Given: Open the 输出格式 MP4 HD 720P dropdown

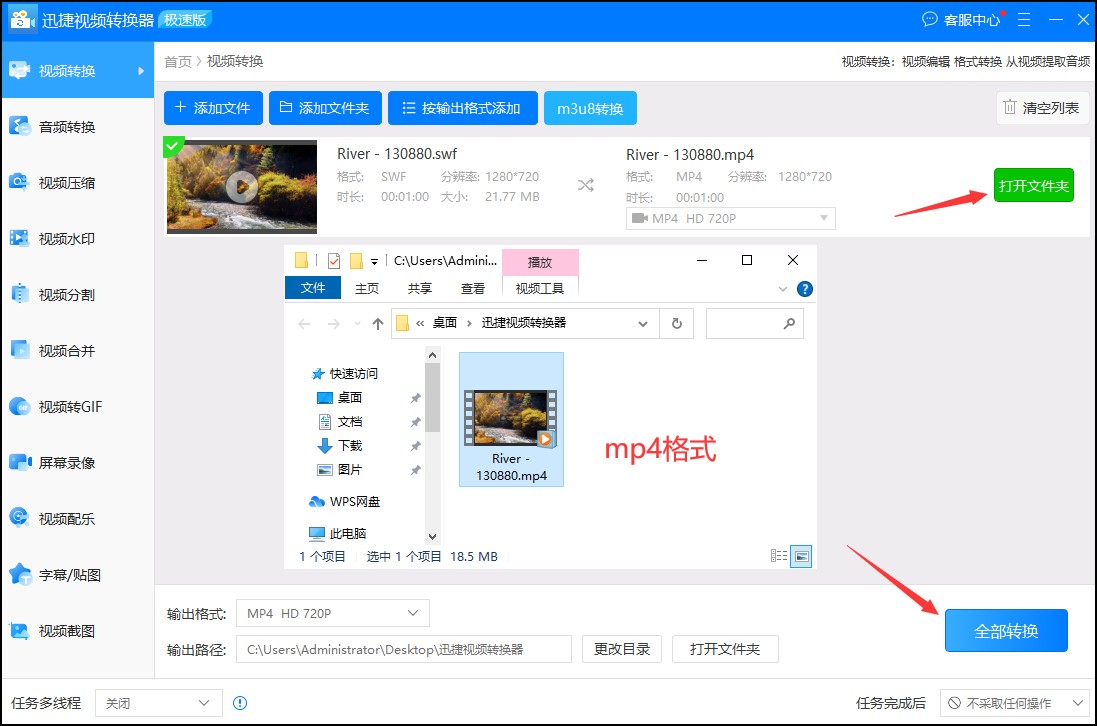Looking at the screenshot, I should click(x=332, y=613).
